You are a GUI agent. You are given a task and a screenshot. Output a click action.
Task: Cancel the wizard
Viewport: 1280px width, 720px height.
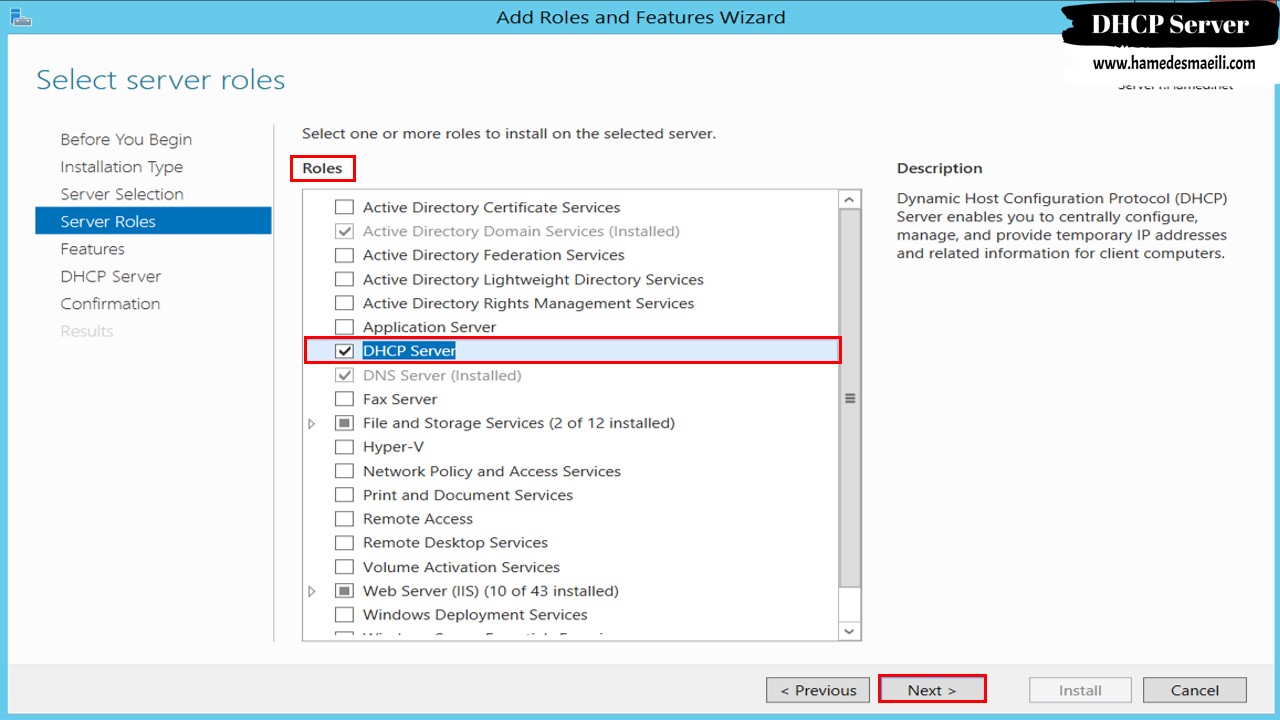tap(1195, 690)
